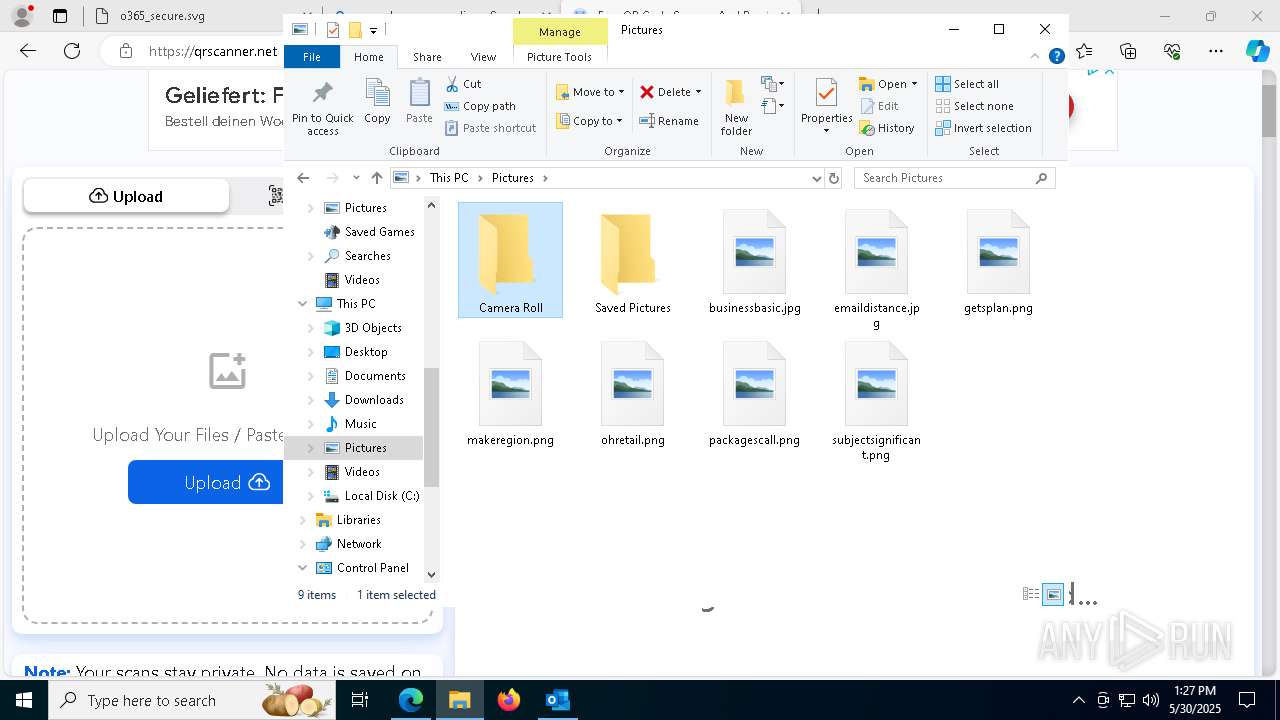The image size is (1280, 720).
Task: Select Downloads in navigation pane
Action: coord(373,400)
